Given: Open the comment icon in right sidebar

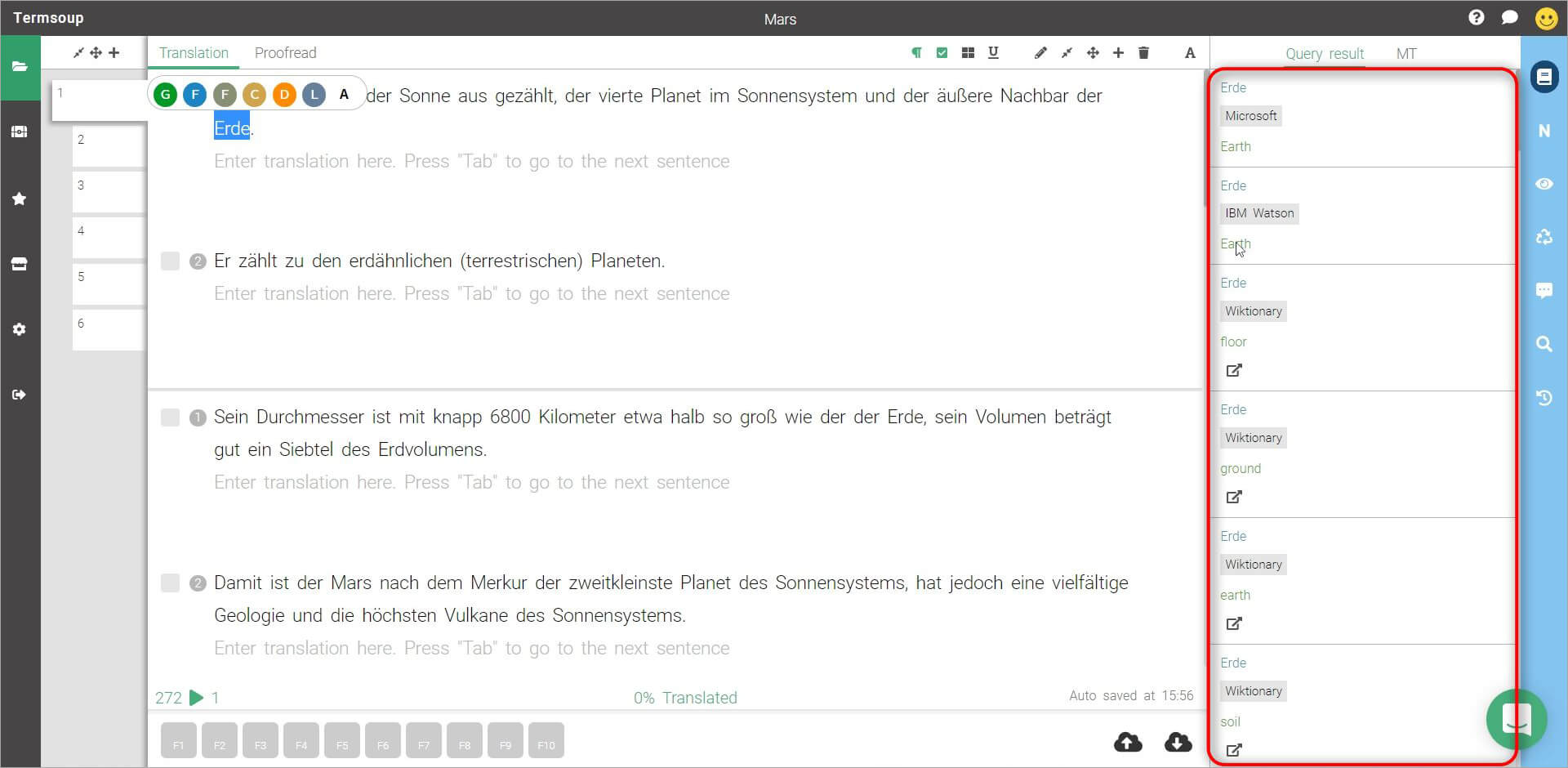Looking at the screenshot, I should [1544, 290].
